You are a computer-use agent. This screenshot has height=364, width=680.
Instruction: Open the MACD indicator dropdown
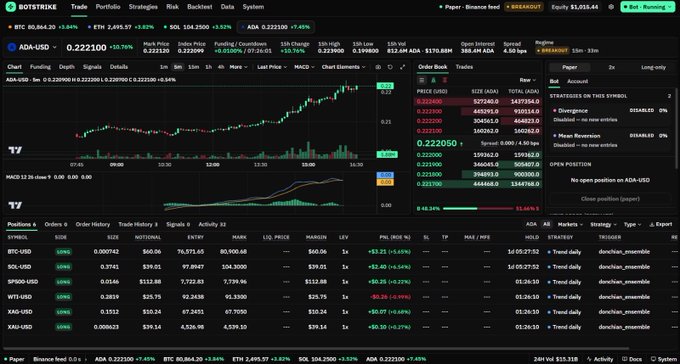click(304, 67)
